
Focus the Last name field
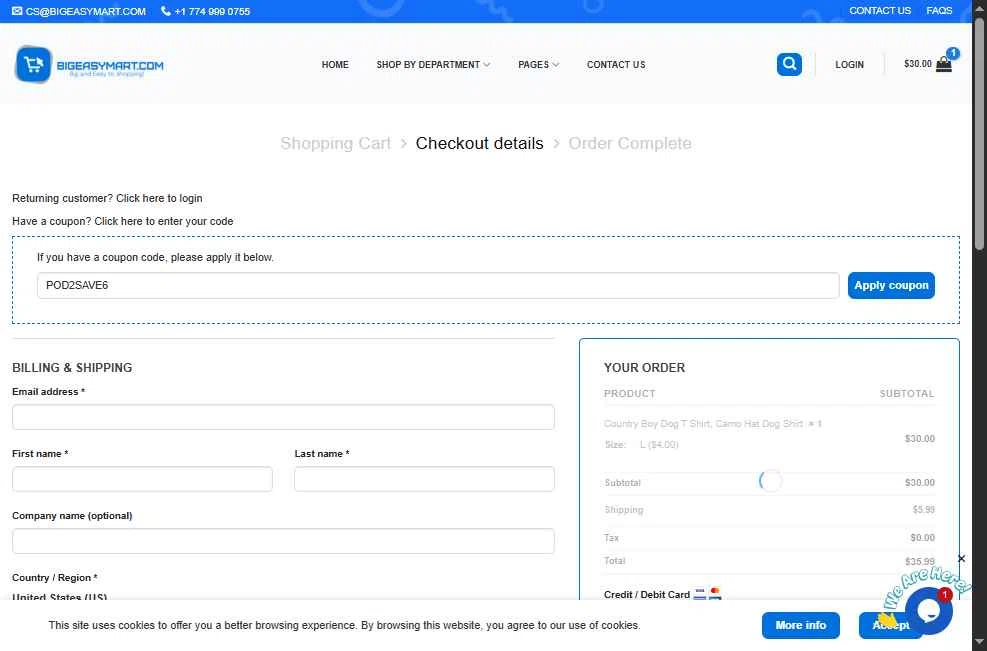[424, 479]
